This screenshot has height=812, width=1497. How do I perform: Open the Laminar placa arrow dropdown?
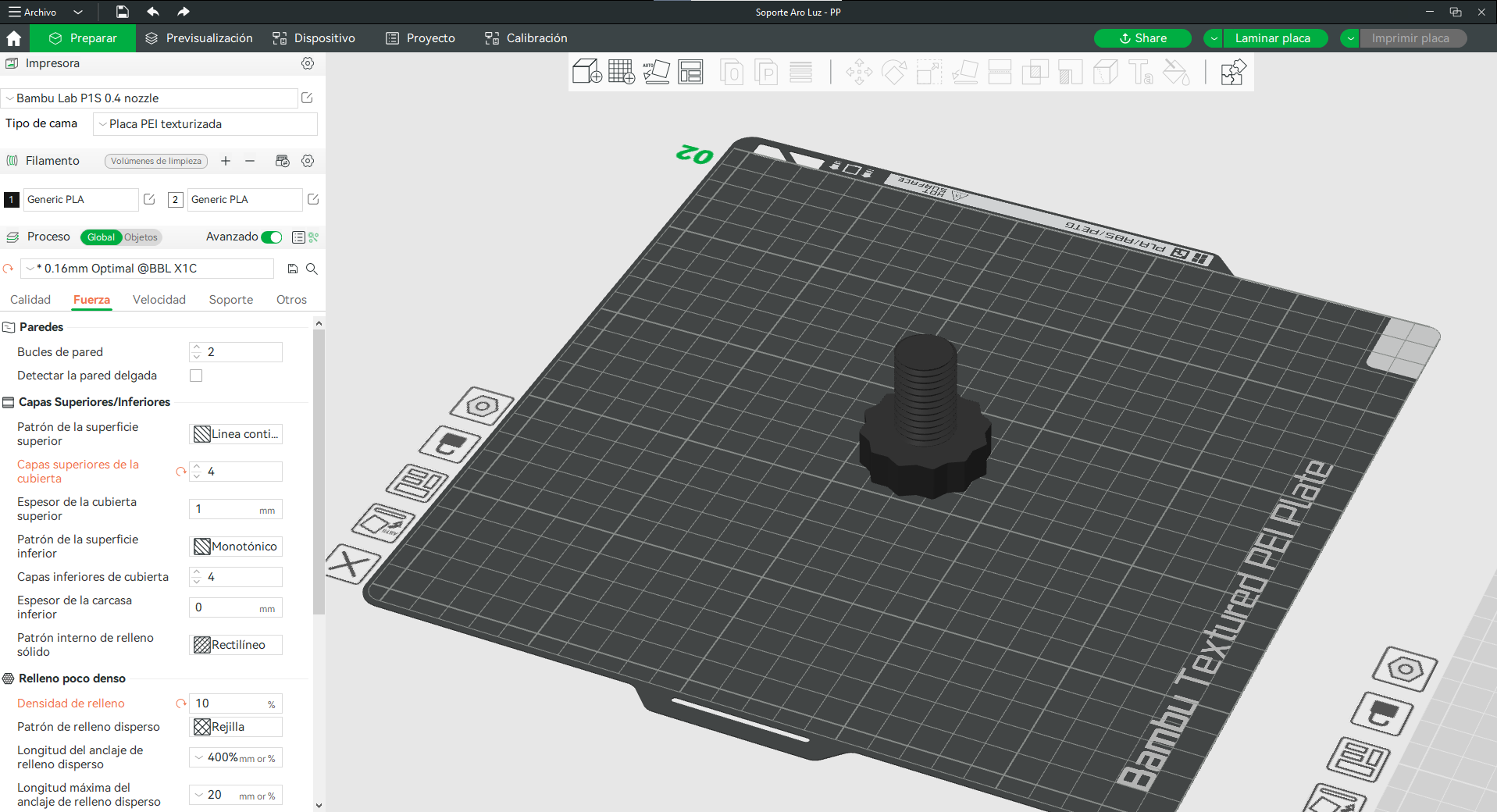pyautogui.click(x=1214, y=38)
